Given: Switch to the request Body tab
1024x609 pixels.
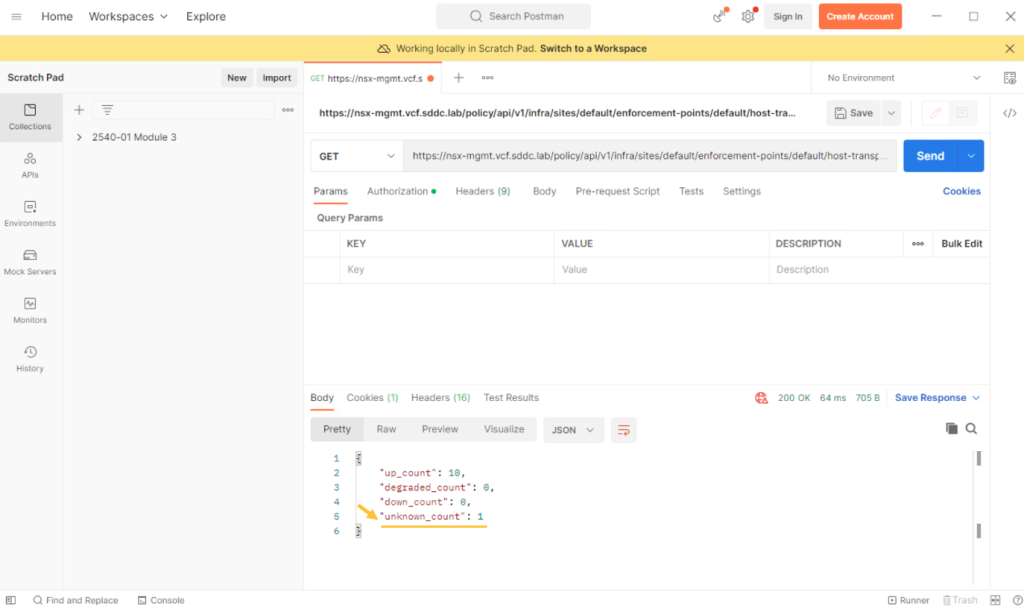Looking at the screenshot, I should [544, 191].
